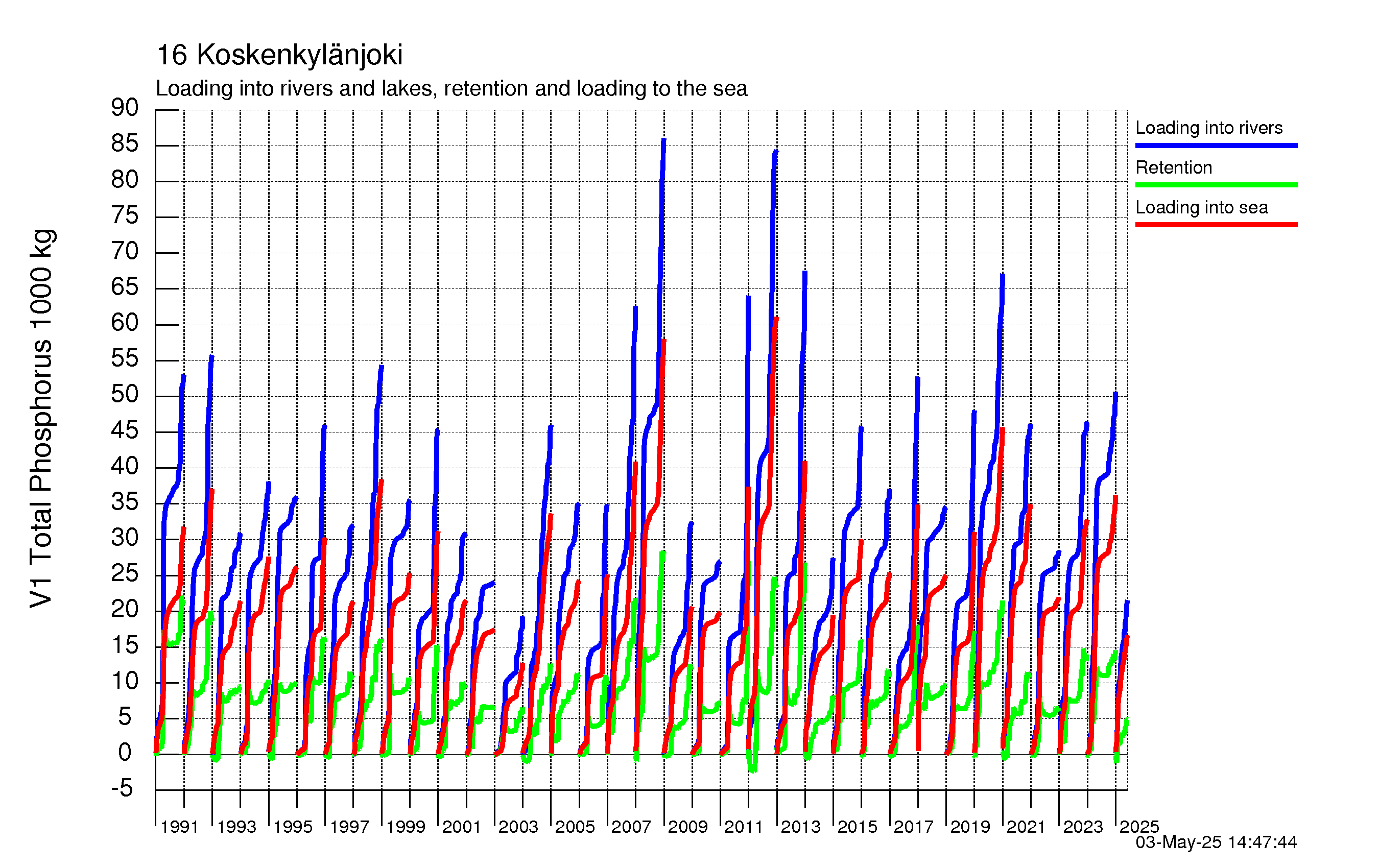Screen dimensions: 1379x868
Task: Click the green 'Retention' legend line
Action: (1216, 185)
